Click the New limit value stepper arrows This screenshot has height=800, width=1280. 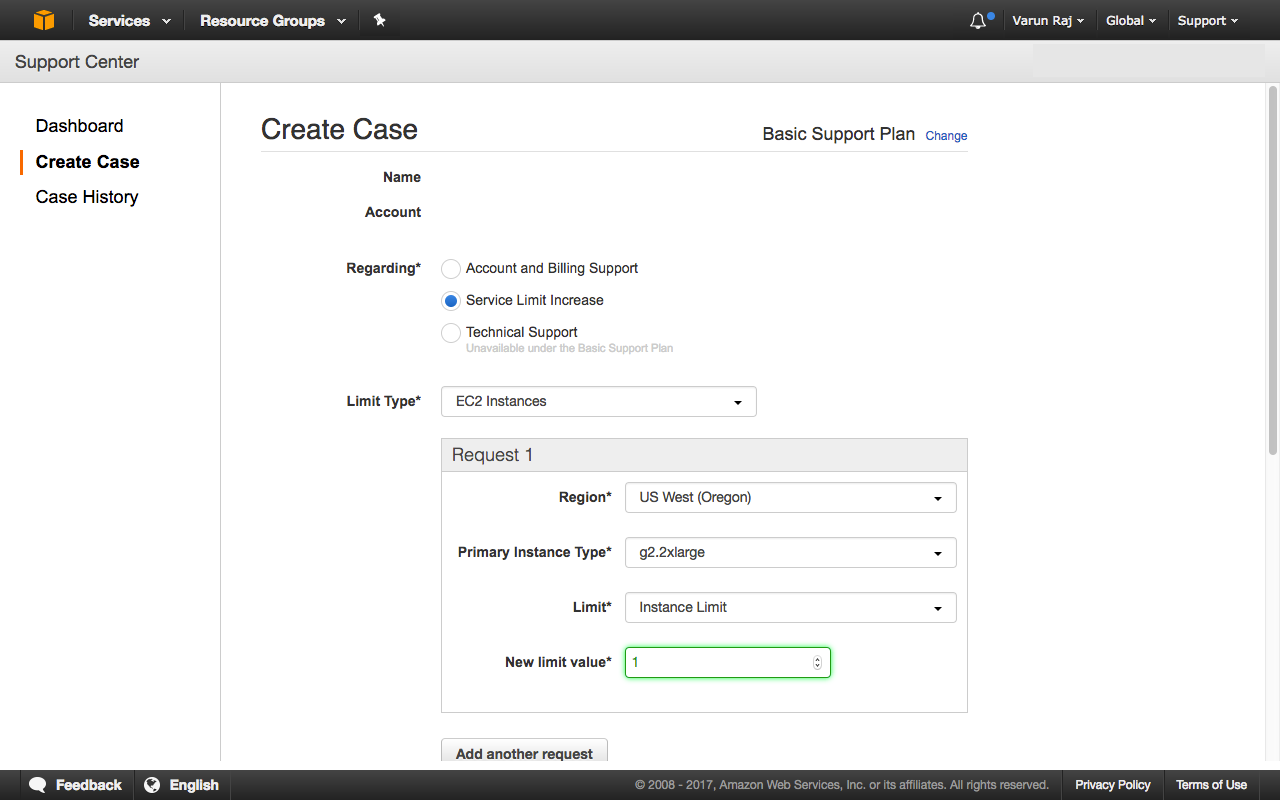pos(817,663)
